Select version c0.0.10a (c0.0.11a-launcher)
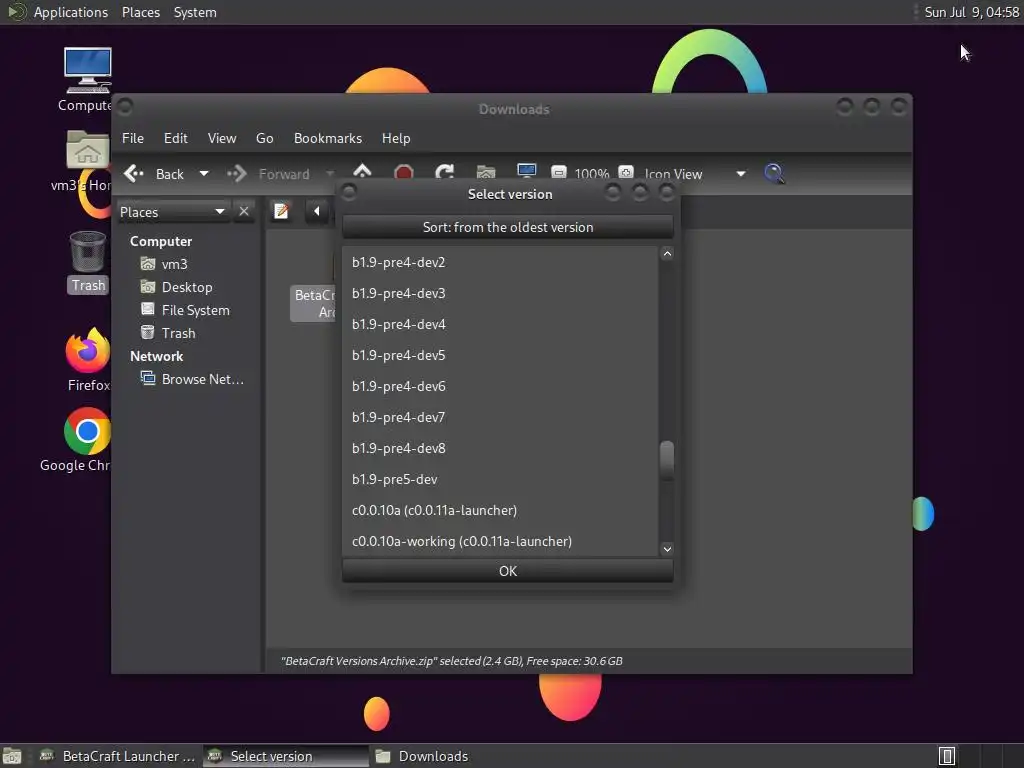 (500, 510)
